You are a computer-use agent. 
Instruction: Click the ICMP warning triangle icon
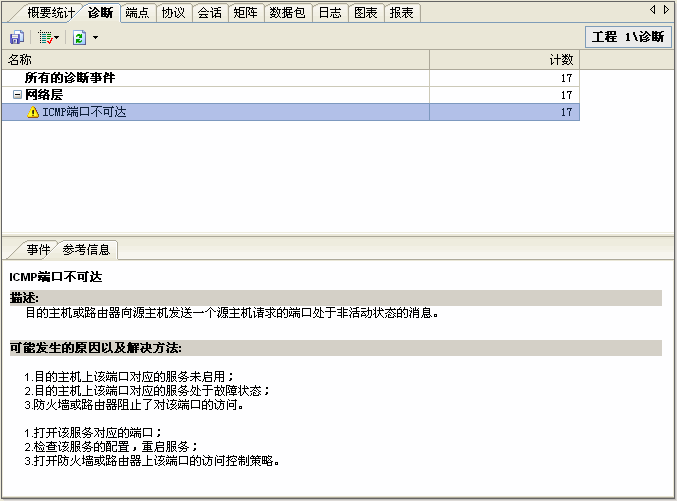(x=33, y=112)
